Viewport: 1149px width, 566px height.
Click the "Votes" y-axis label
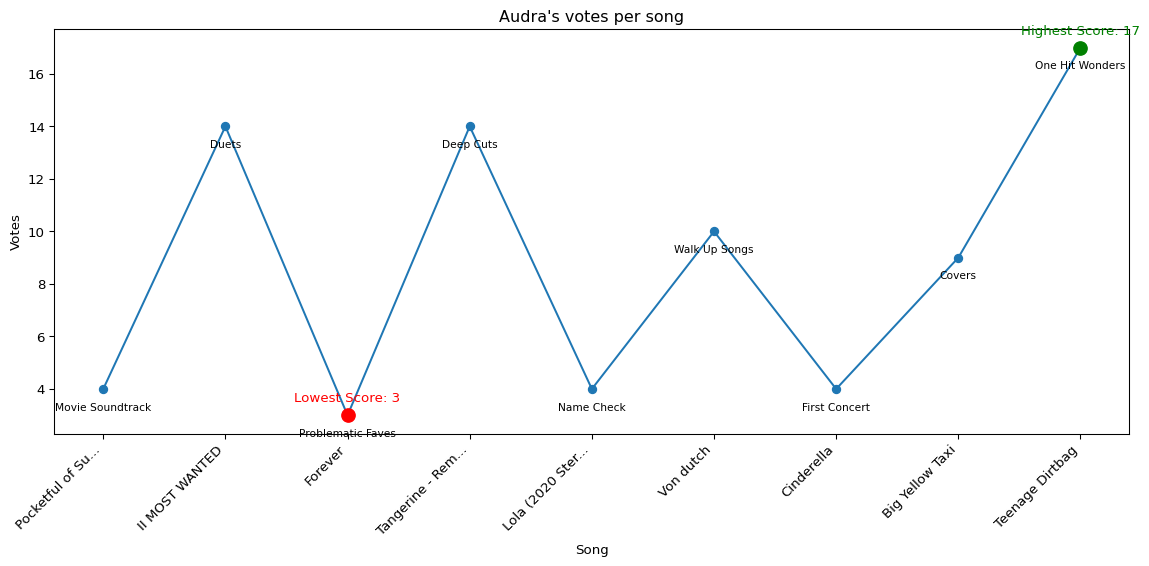[15, 232]
